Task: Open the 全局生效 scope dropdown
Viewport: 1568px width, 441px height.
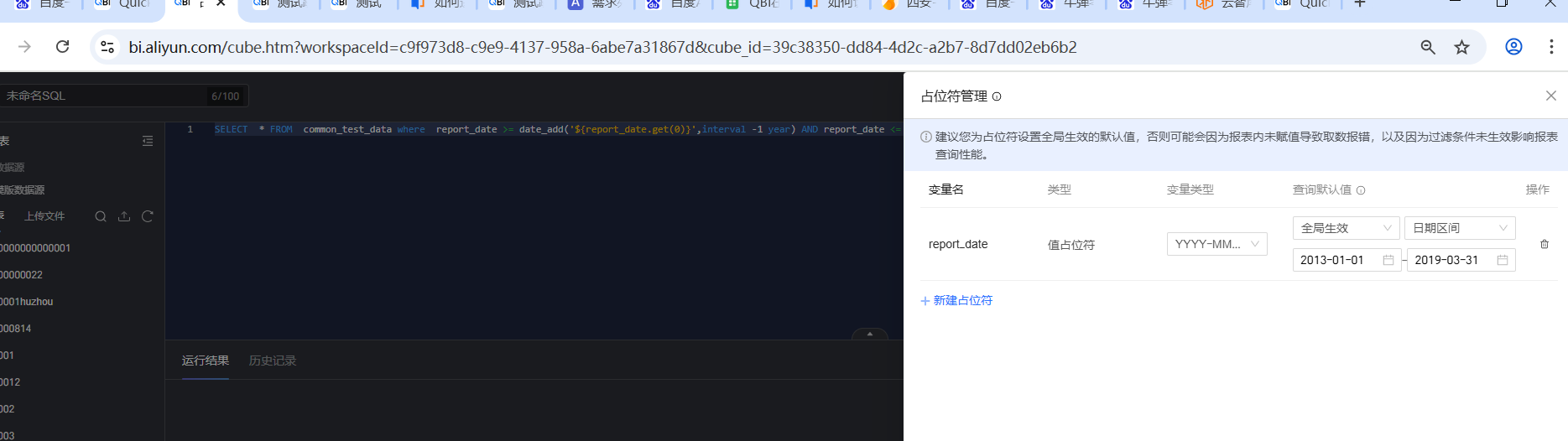Action: [1346, 228]
